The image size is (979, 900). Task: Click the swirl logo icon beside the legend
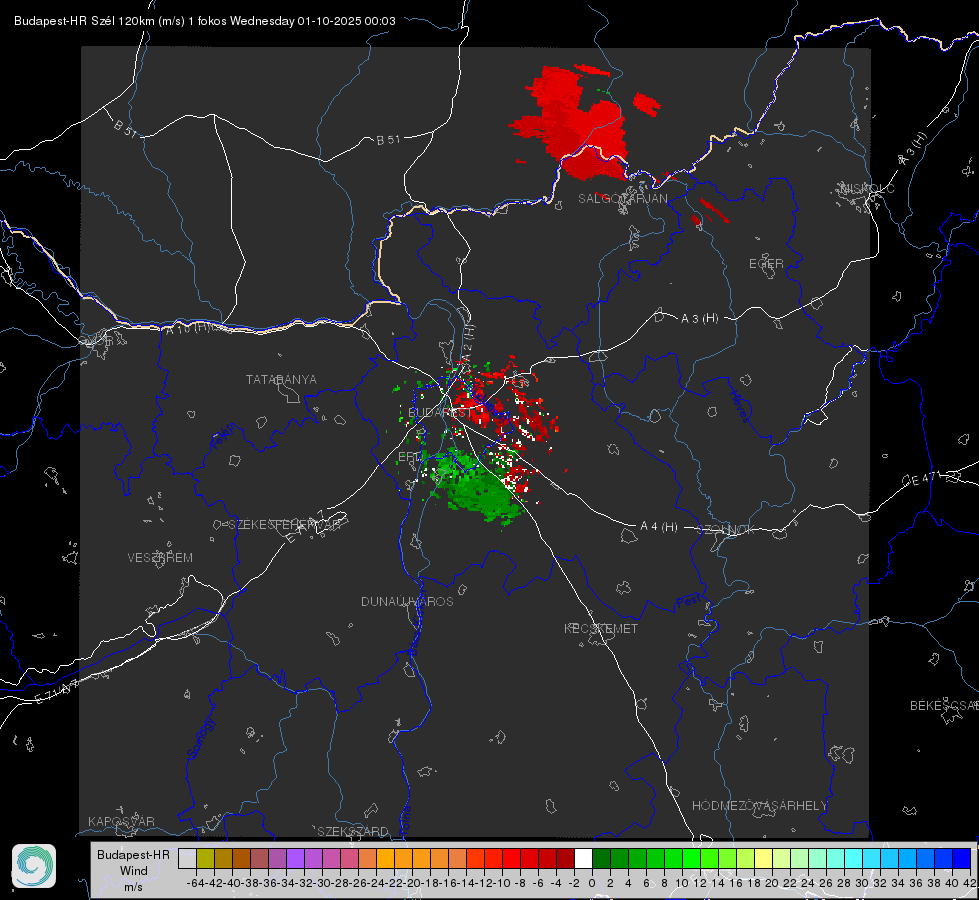coord(34,866)
